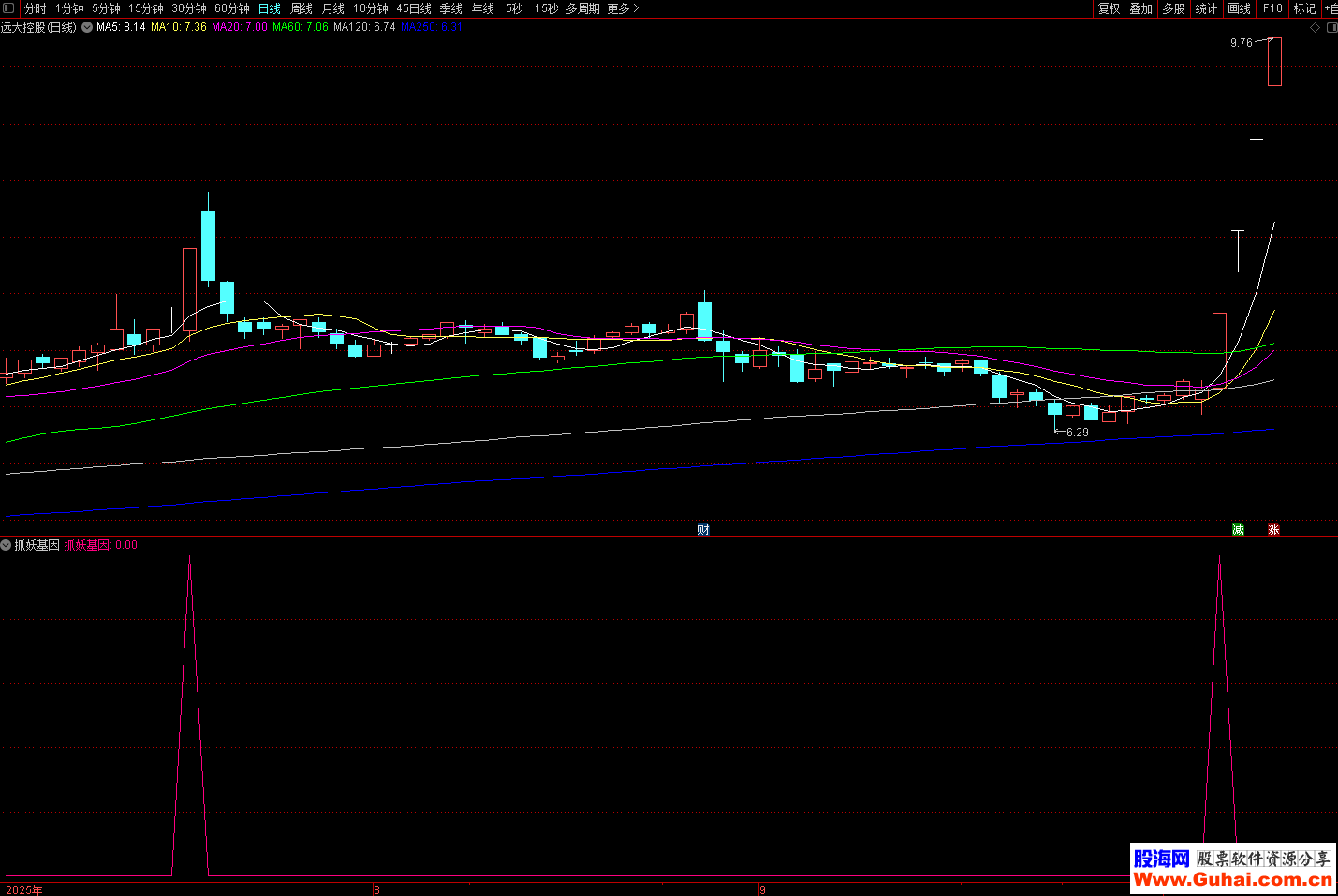Click the 复权 adjustment button
This screenshot has width=1338, height=896.
tap(1109, 8)
